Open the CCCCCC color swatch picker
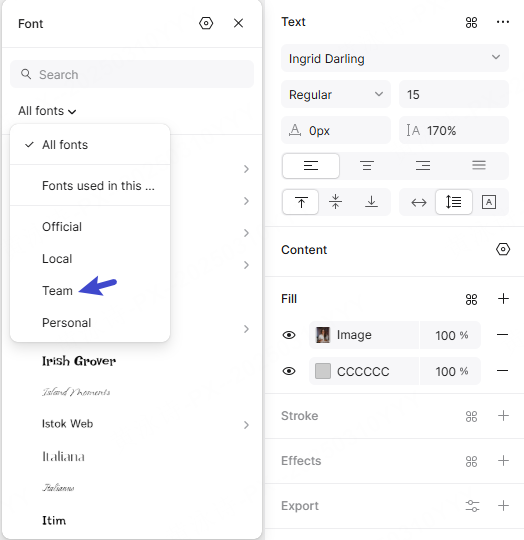Viewport: 524px width, 540px height. pyautogui.click(x=323, y=371)
